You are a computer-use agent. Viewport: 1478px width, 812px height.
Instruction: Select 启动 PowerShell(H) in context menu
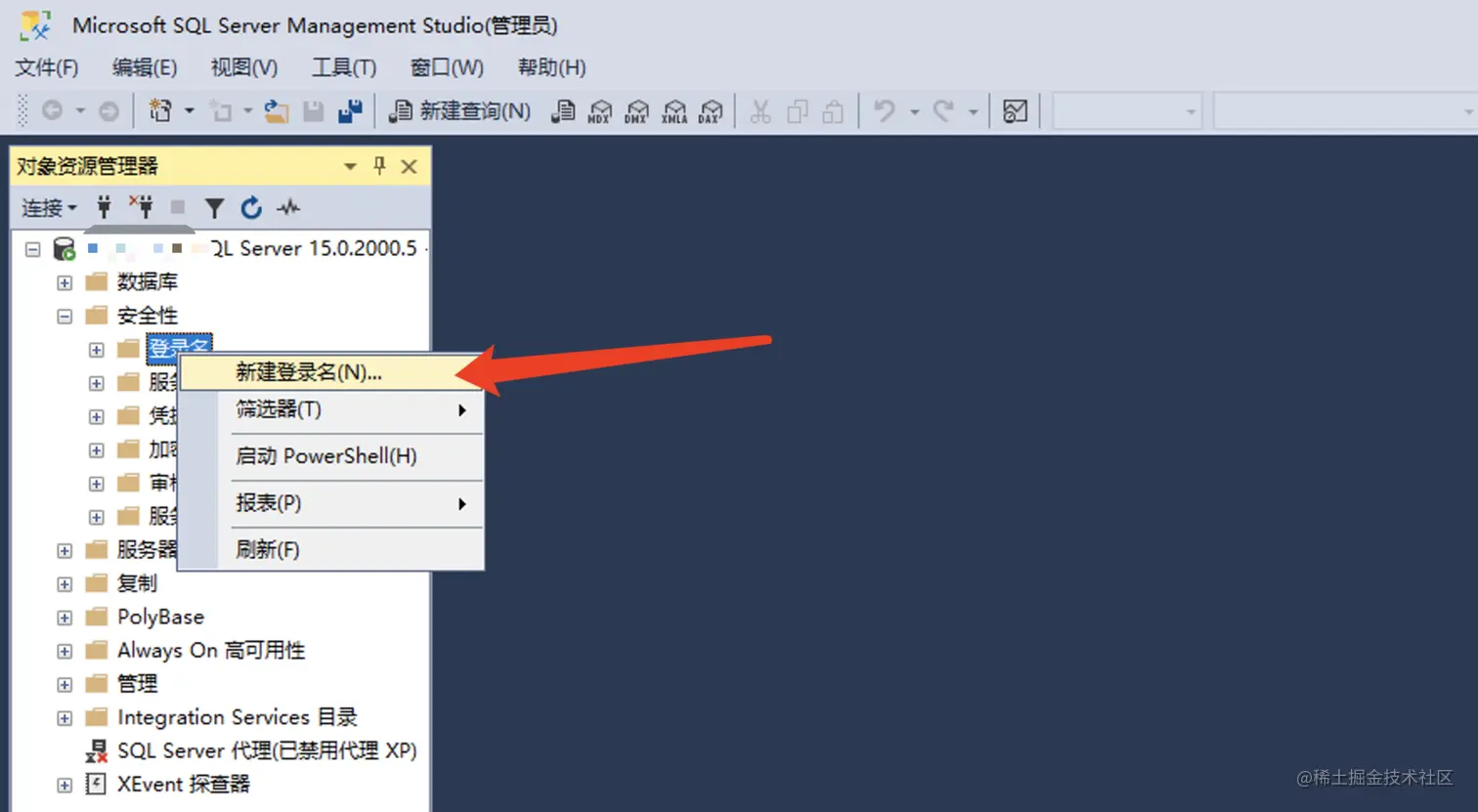(332, 456)
